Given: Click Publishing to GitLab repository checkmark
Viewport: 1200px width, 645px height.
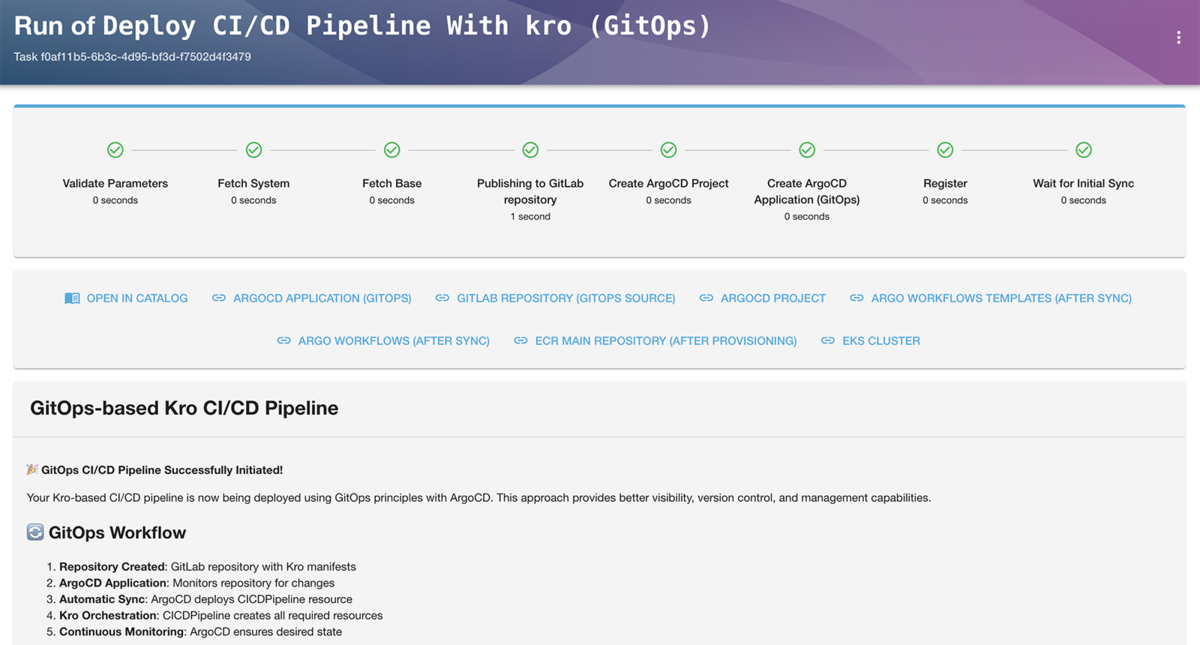Looking at the screenshot, I should coord(530,150).
